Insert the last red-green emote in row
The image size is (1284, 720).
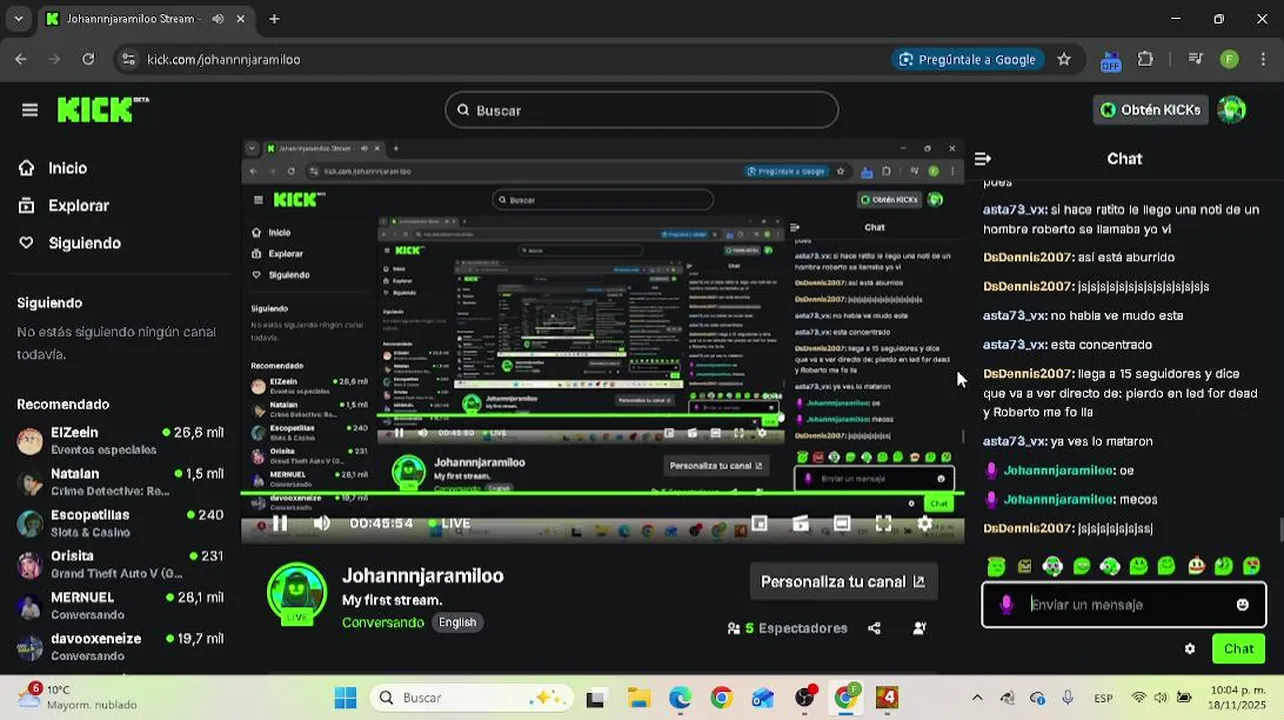(x=1251, y=567)
